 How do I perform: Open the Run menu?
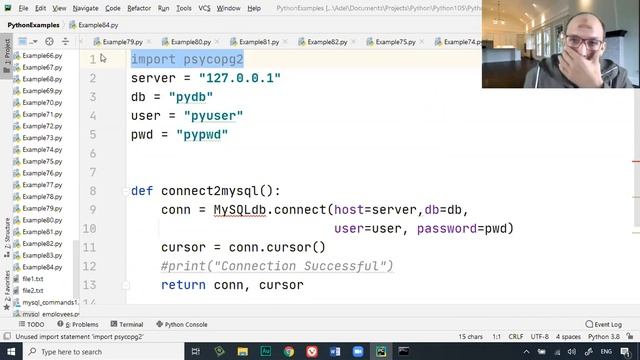click(x=163, y=8)
